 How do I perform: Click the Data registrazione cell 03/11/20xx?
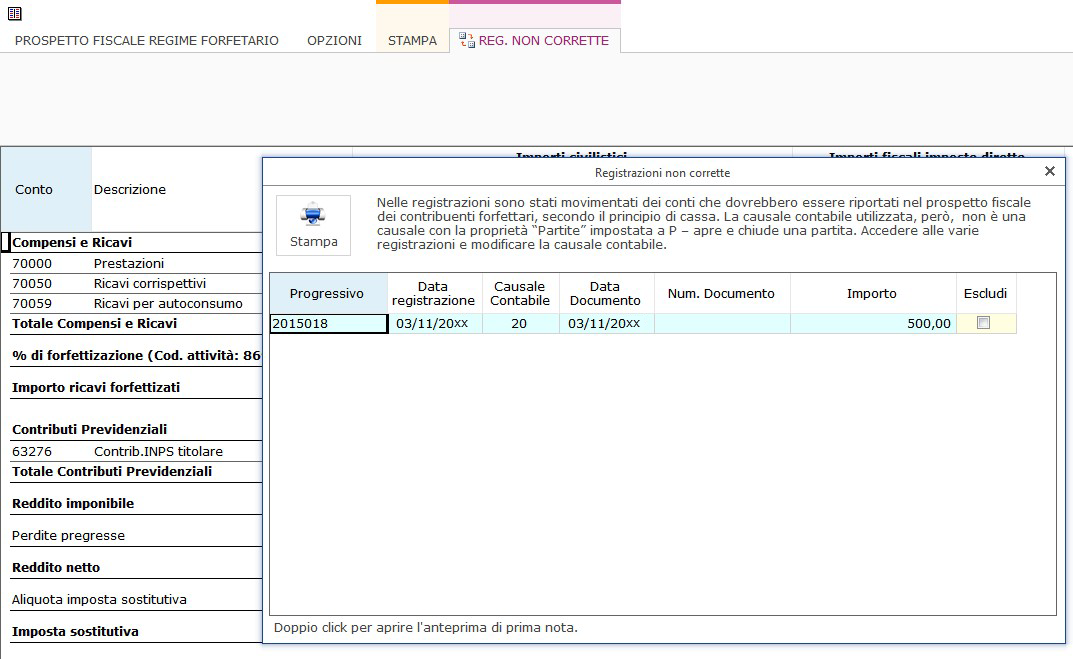click(x=433, y=323)
